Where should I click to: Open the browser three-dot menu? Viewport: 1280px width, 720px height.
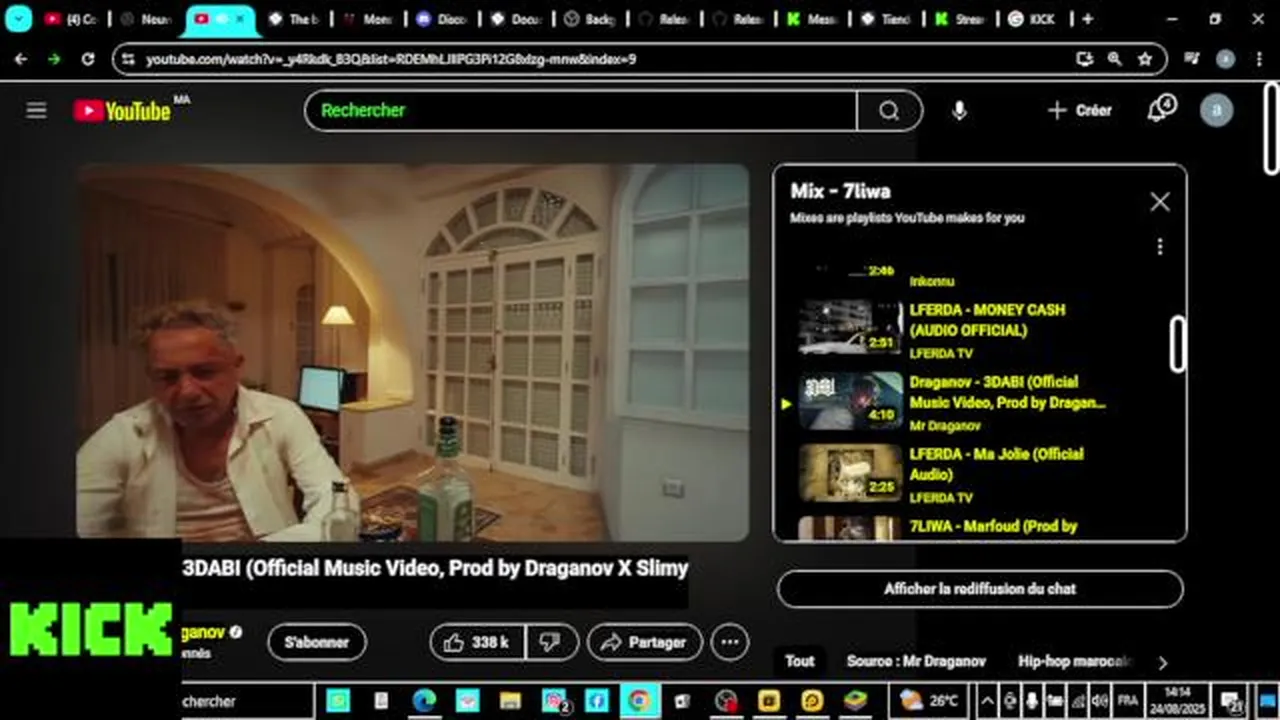coord(1258,59)
